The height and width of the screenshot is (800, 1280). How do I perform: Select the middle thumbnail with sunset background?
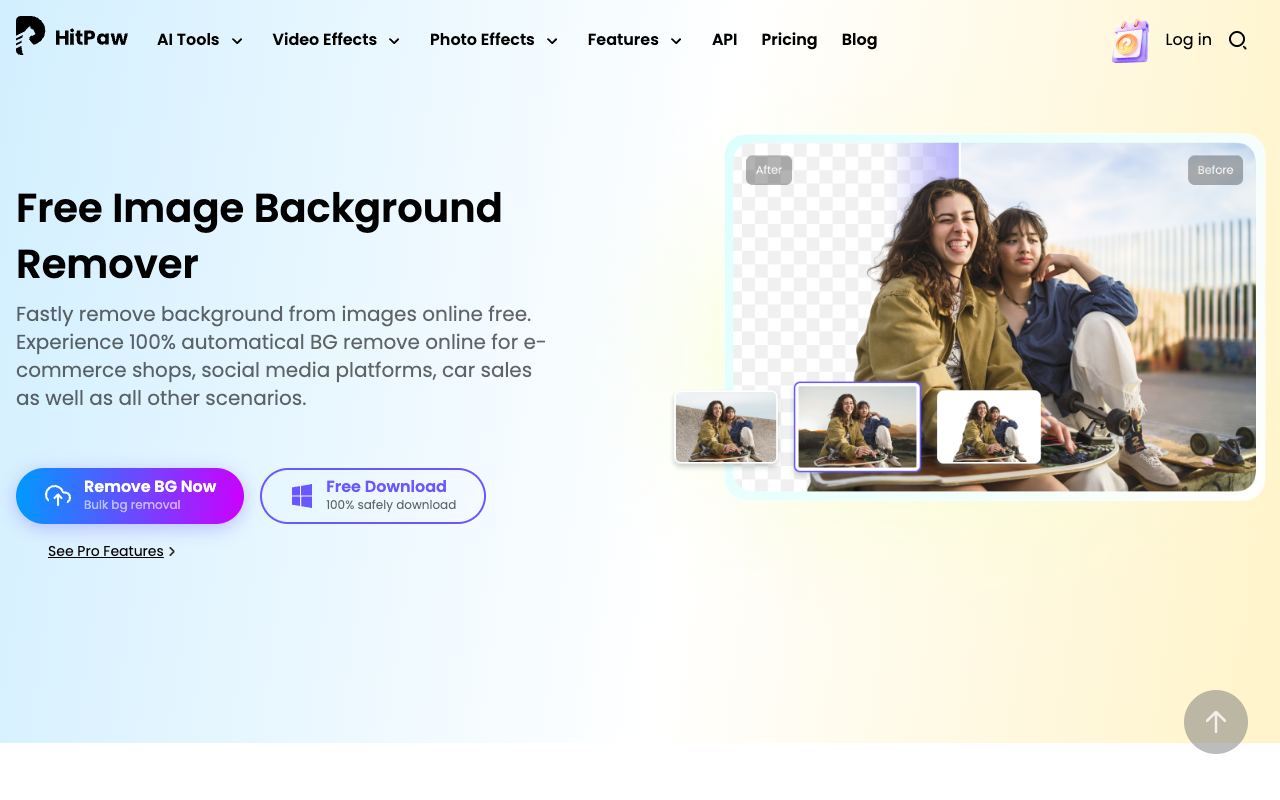point(857,427)
